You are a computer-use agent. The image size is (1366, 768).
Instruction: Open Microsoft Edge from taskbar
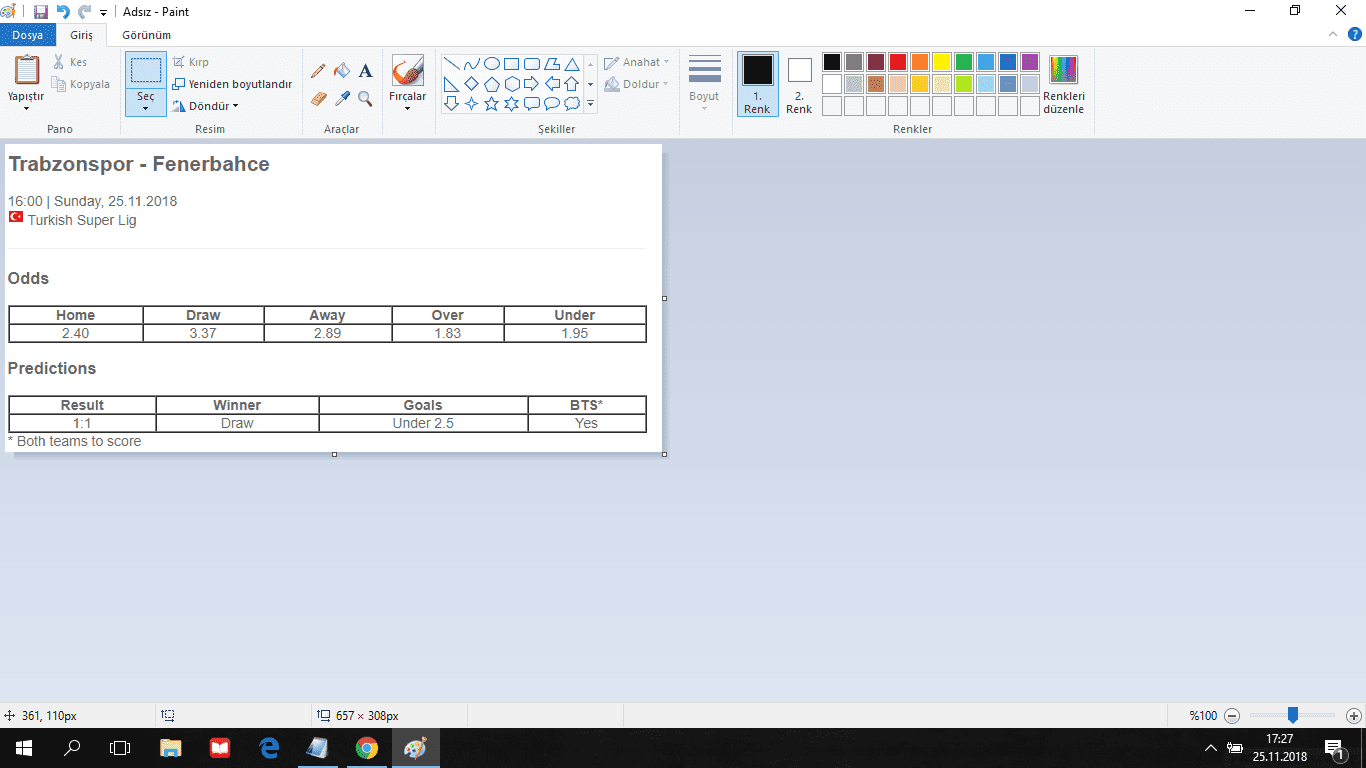pos(269,748)
